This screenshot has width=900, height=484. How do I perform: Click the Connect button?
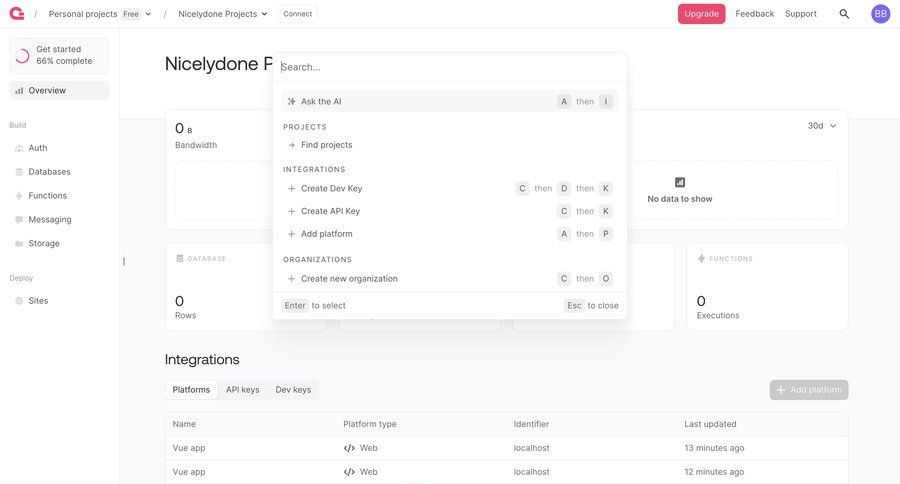coord(297,14)
